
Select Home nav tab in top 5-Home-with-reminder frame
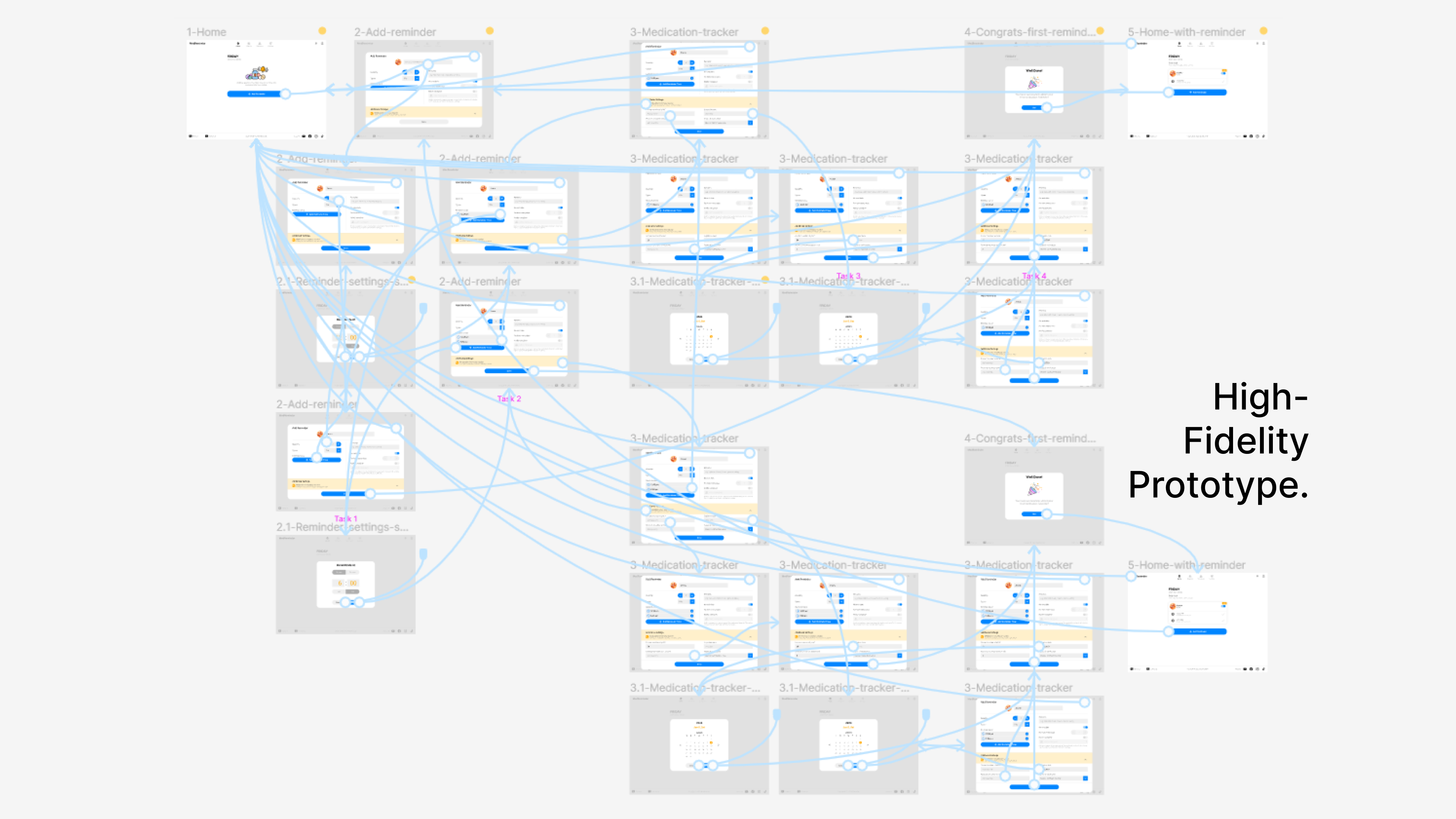pos(1179,44)
